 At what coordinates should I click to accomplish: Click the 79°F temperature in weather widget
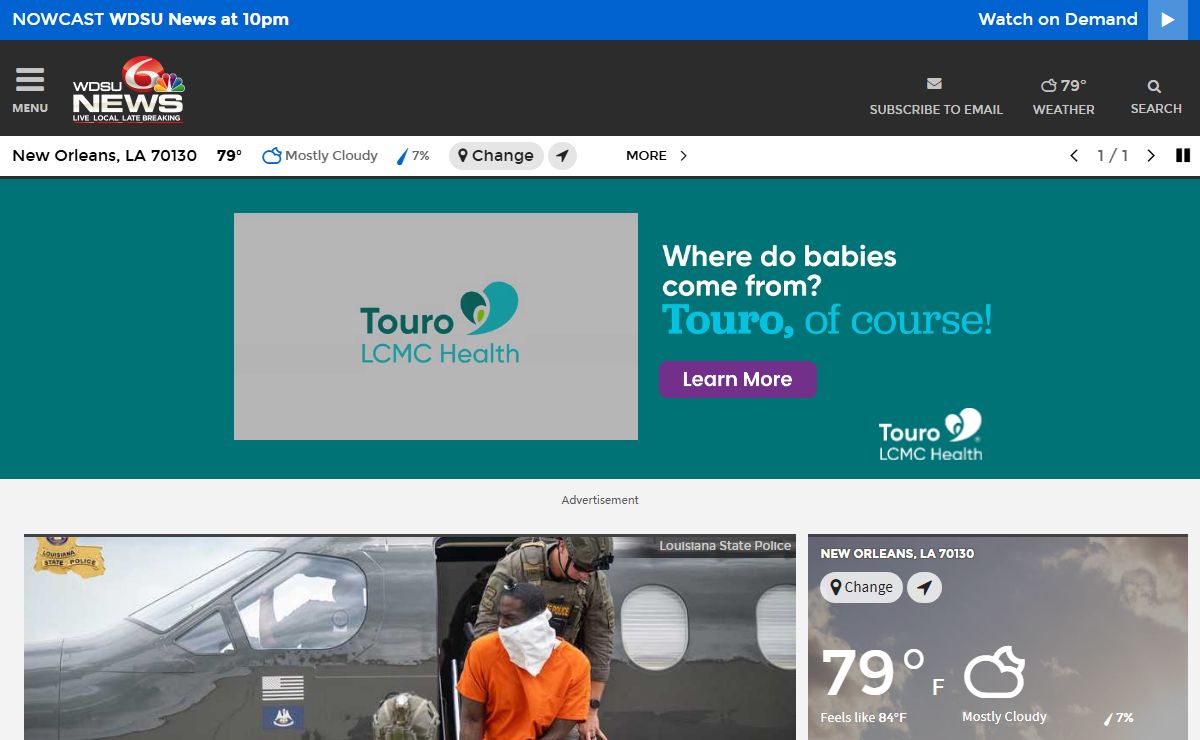pyautogui.click(x=882, y=672)
